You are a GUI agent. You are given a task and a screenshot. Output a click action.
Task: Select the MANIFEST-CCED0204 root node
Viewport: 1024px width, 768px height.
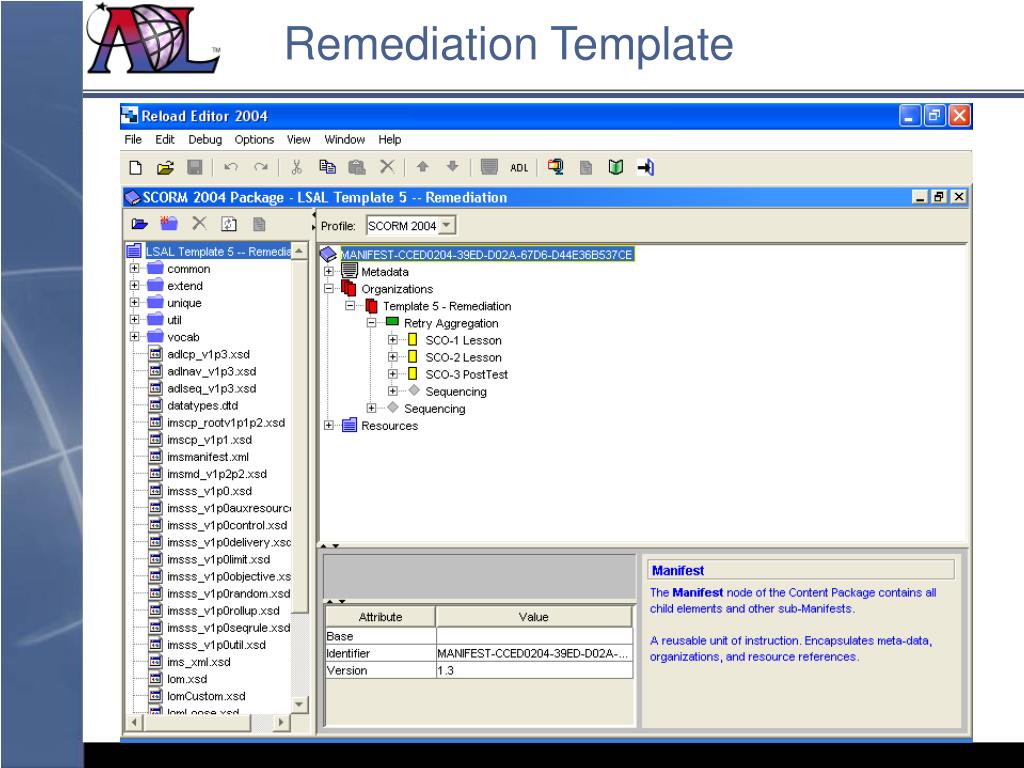pyautogui.click(x=487, y=255)
